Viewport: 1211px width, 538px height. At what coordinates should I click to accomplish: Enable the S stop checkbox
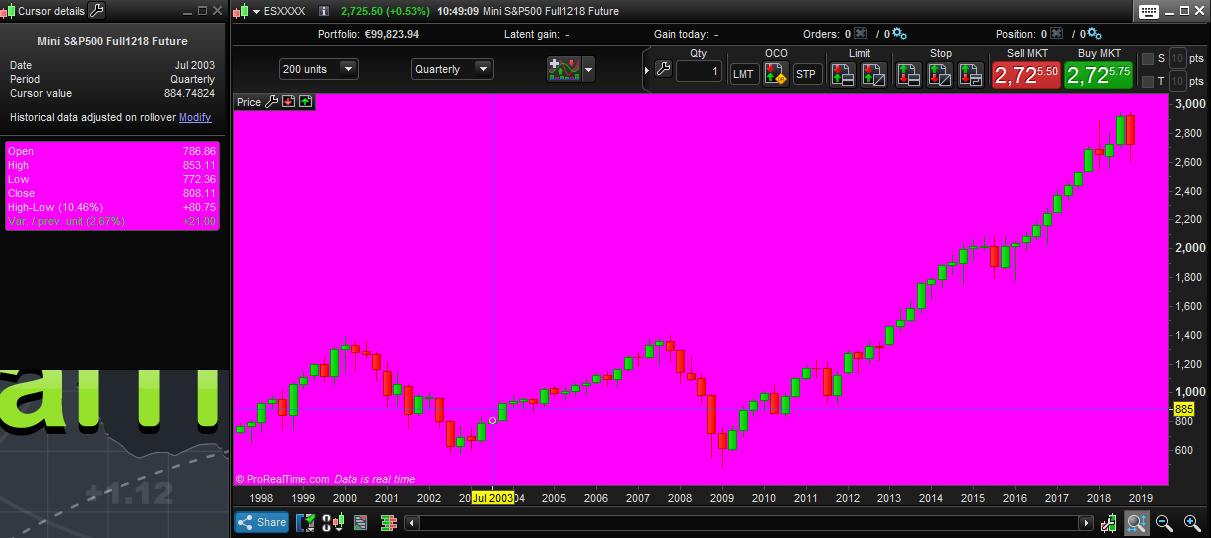pyautogui.click(x=1148, y=59)
